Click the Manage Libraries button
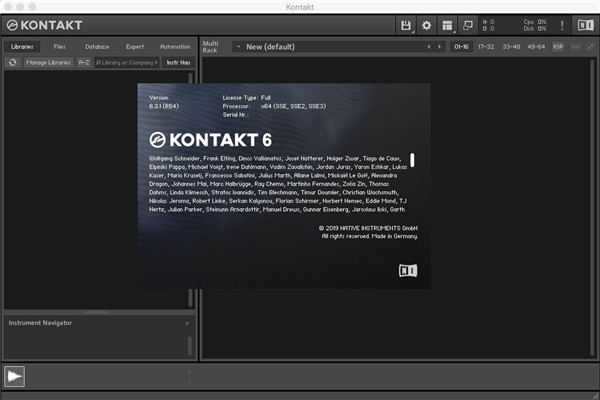The height and width of the screenshot is (400, 600). 48,62
